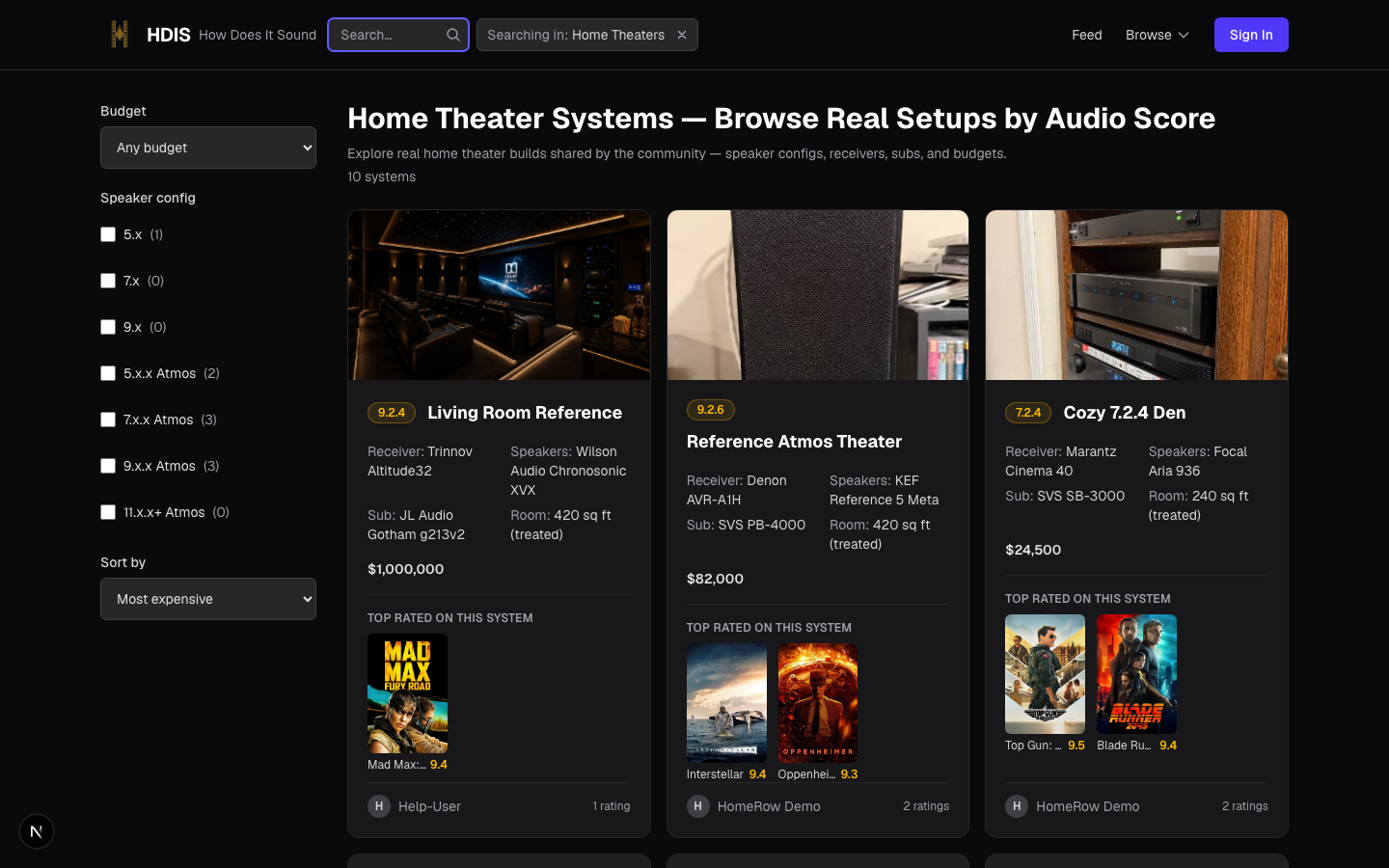Click the search magnifier icon
Screen dimensions: 1389x868
coord(453,35)
